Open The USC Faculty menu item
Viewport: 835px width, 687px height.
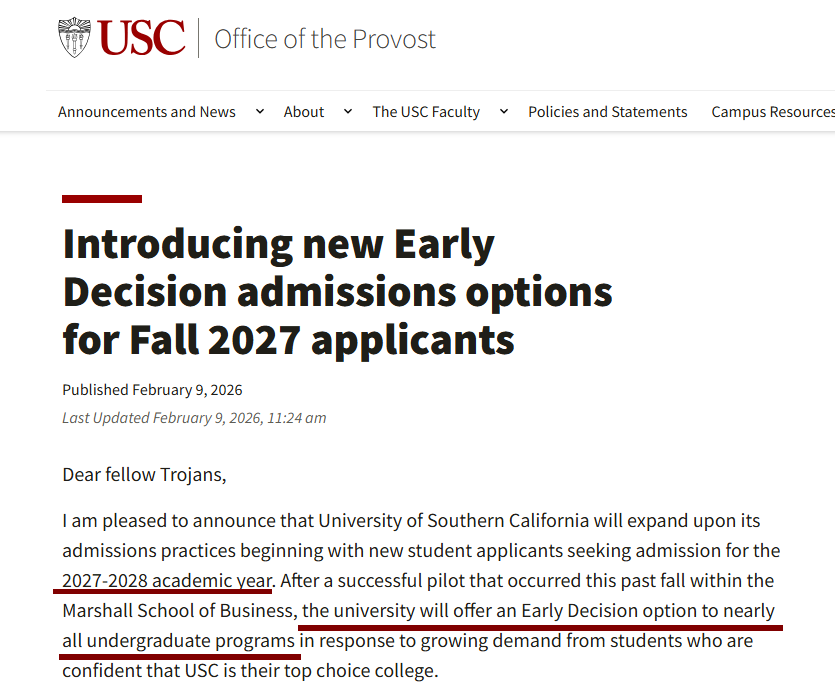pyautogui.click(x=426, y=112)
